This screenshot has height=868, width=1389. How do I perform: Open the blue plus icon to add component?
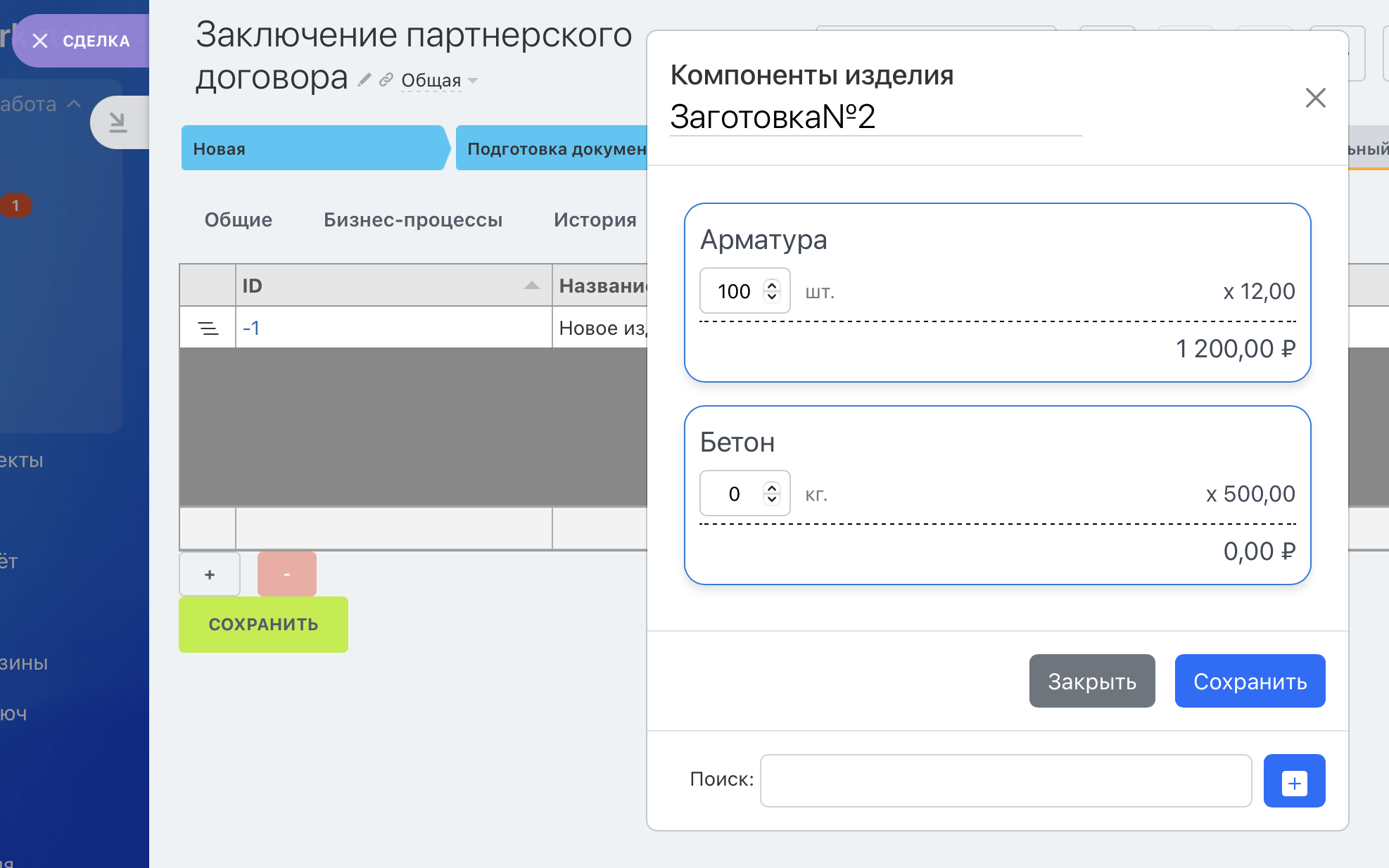(x=1294, y=781)
